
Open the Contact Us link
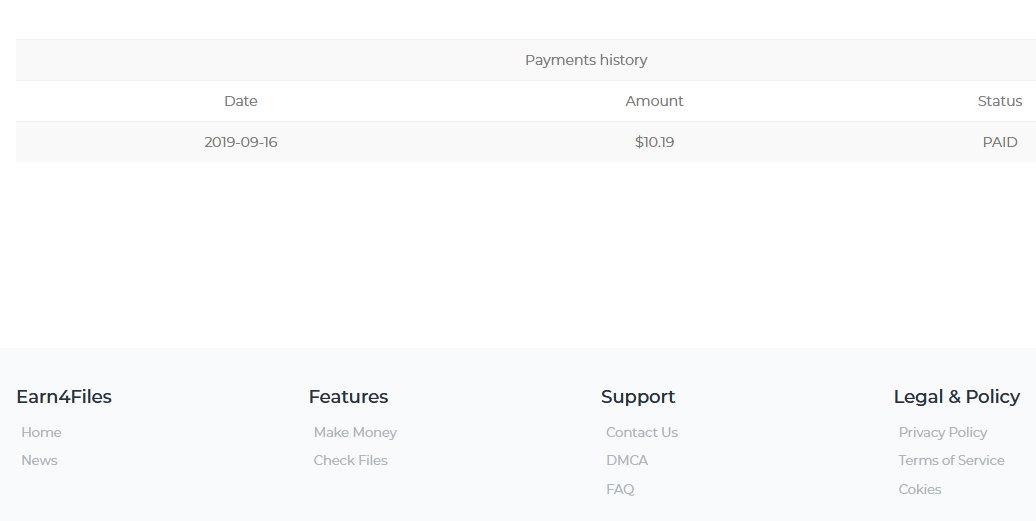pyautogui.click(x=642, y=433)
